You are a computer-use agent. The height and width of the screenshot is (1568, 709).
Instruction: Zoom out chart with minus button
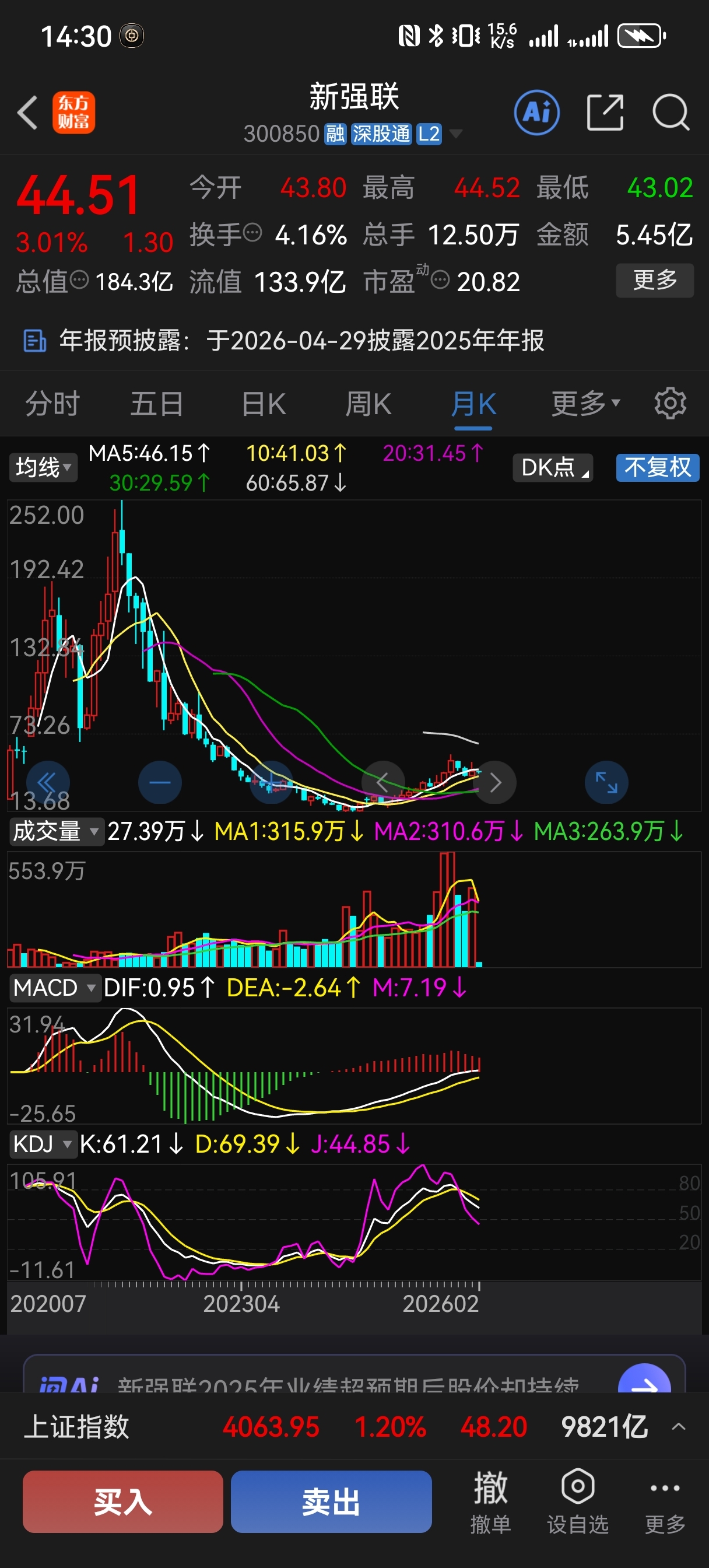[160, 782]
